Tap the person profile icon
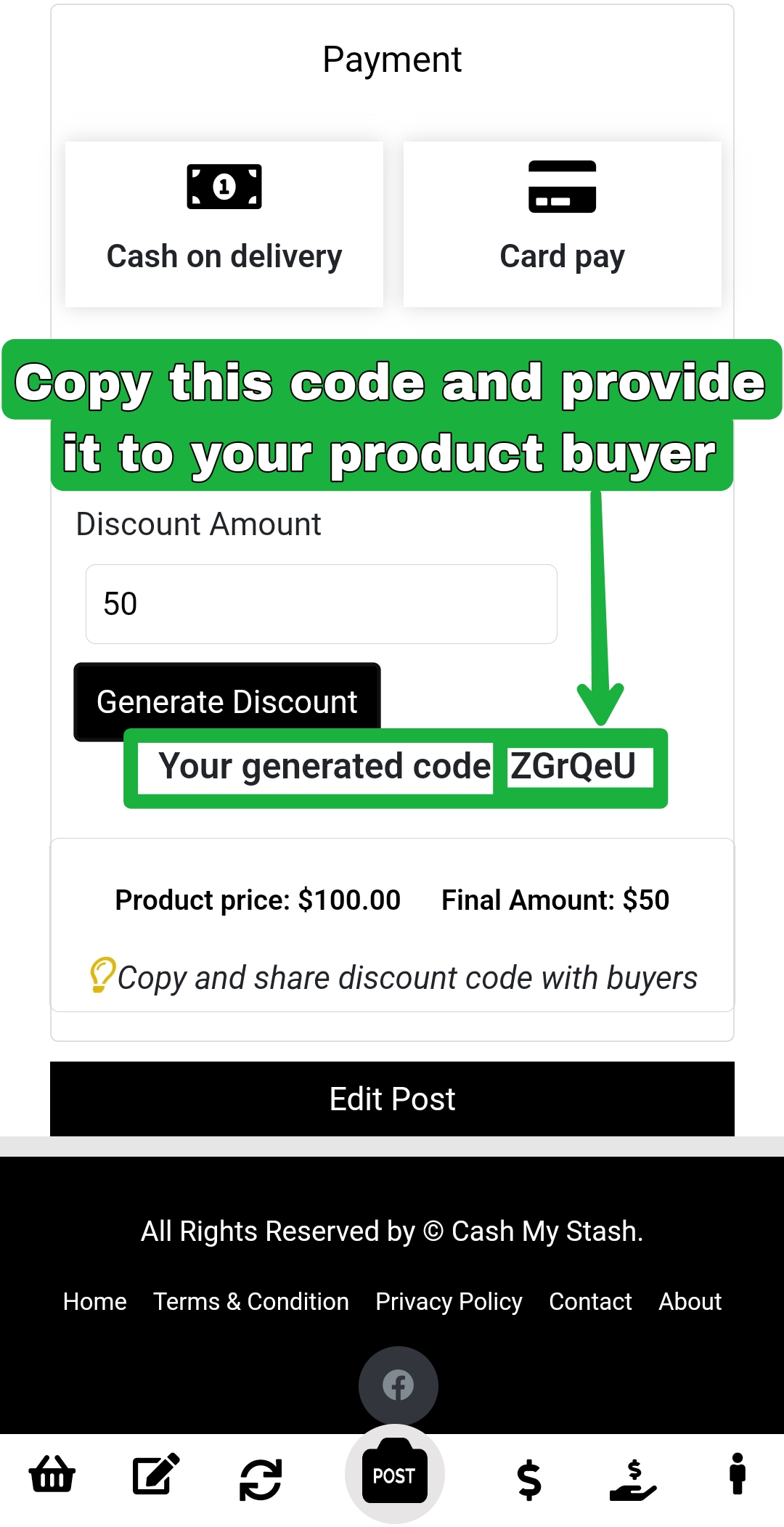The width and height of the screenshot is (784, 1527). click(x=738, y=1475)
